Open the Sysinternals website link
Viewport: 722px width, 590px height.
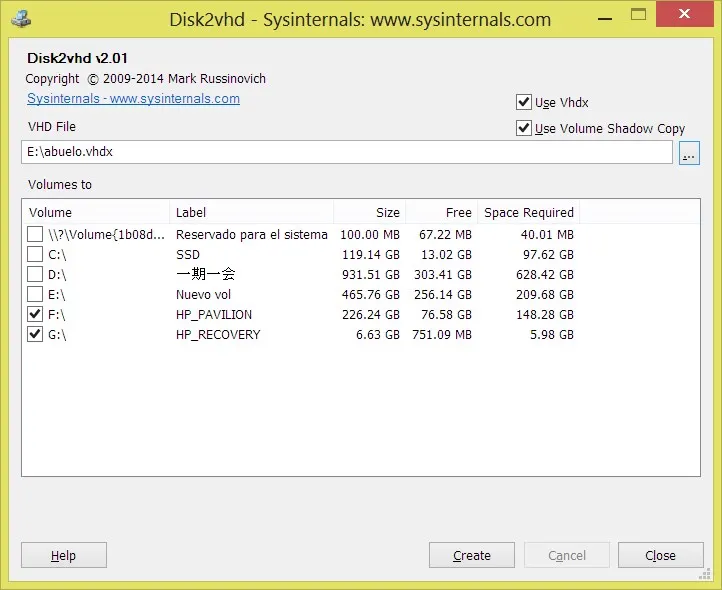(x=133, y=99)
